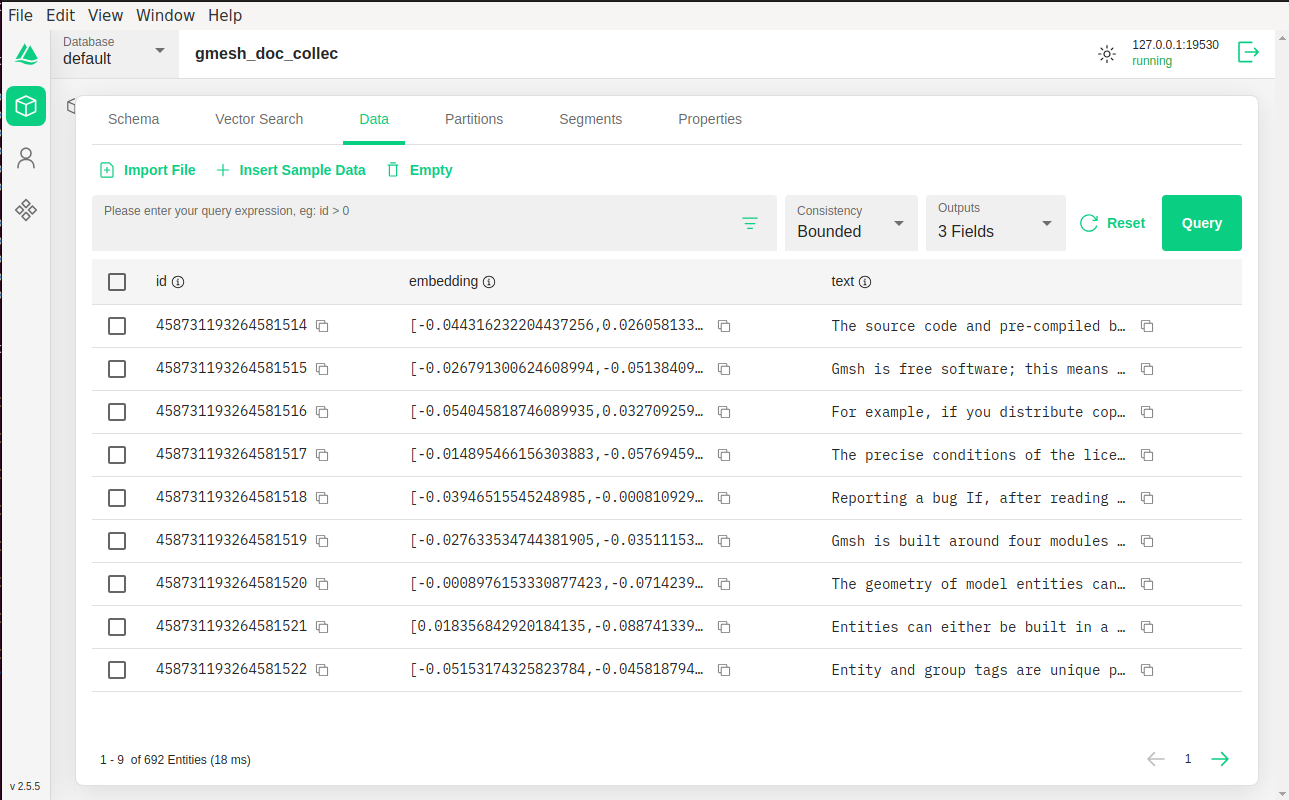
Task: Click Insert Sample Data button
Action: coord(290,170)
